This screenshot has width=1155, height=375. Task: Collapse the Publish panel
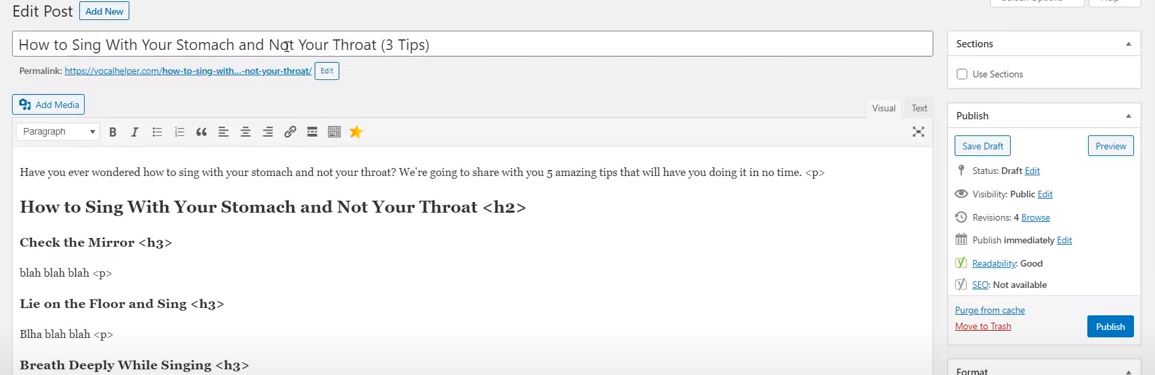(1128, 116)
